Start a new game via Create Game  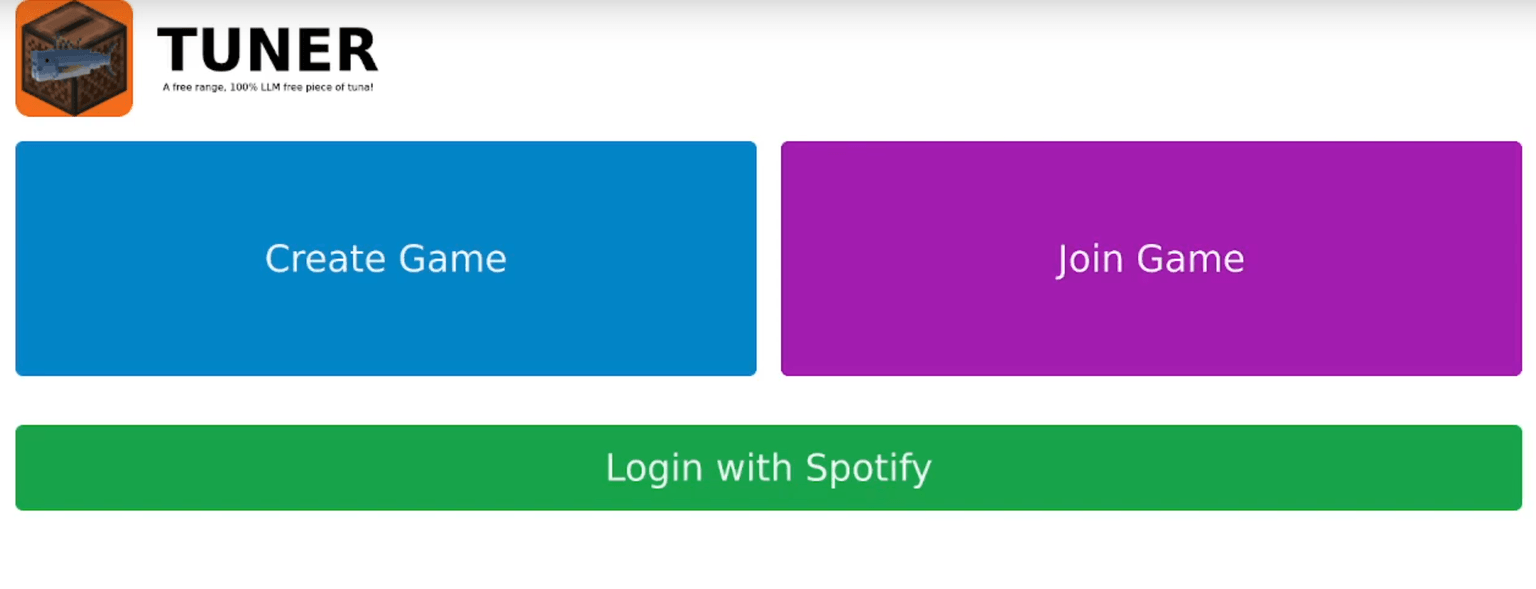coord(385,258)
